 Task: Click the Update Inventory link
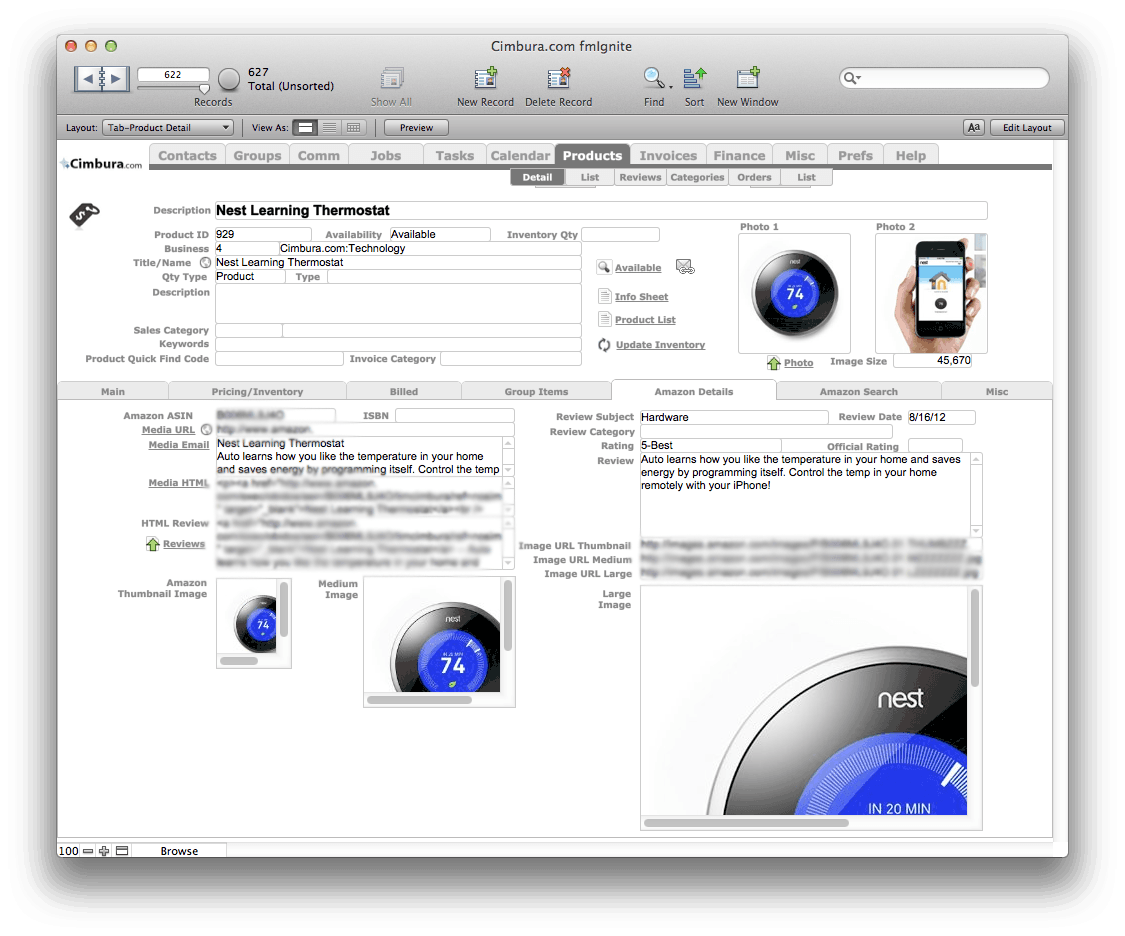[x=660, y=345]
